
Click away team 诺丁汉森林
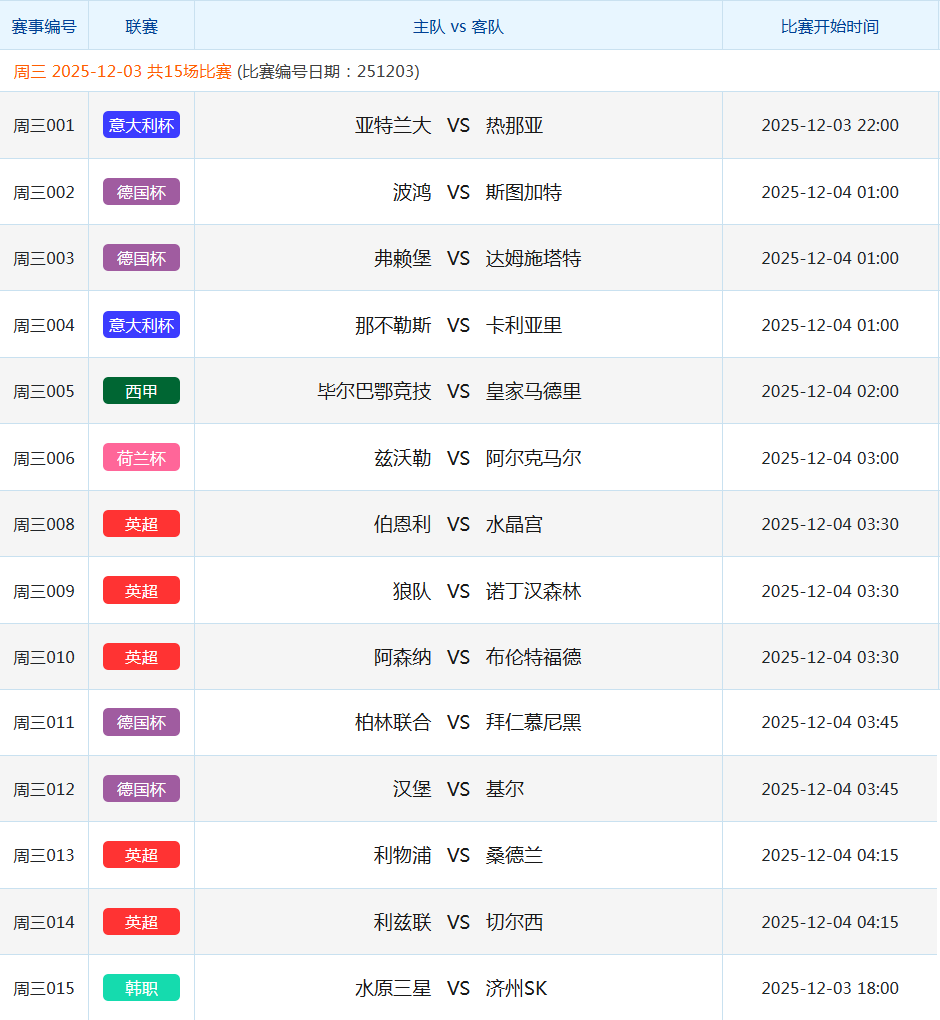[x=533, y=591]
